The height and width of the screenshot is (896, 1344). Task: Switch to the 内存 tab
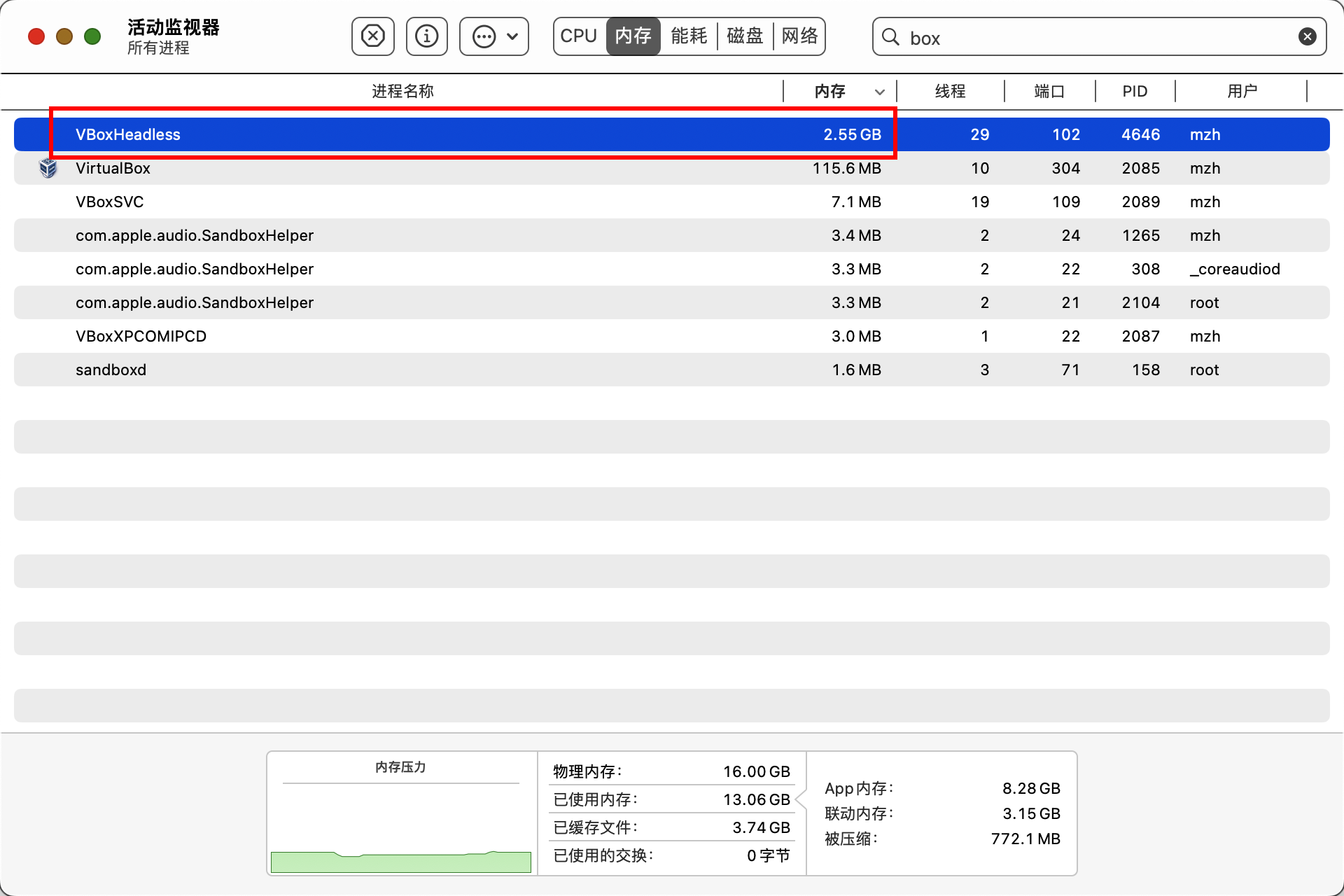click(633, 36)
